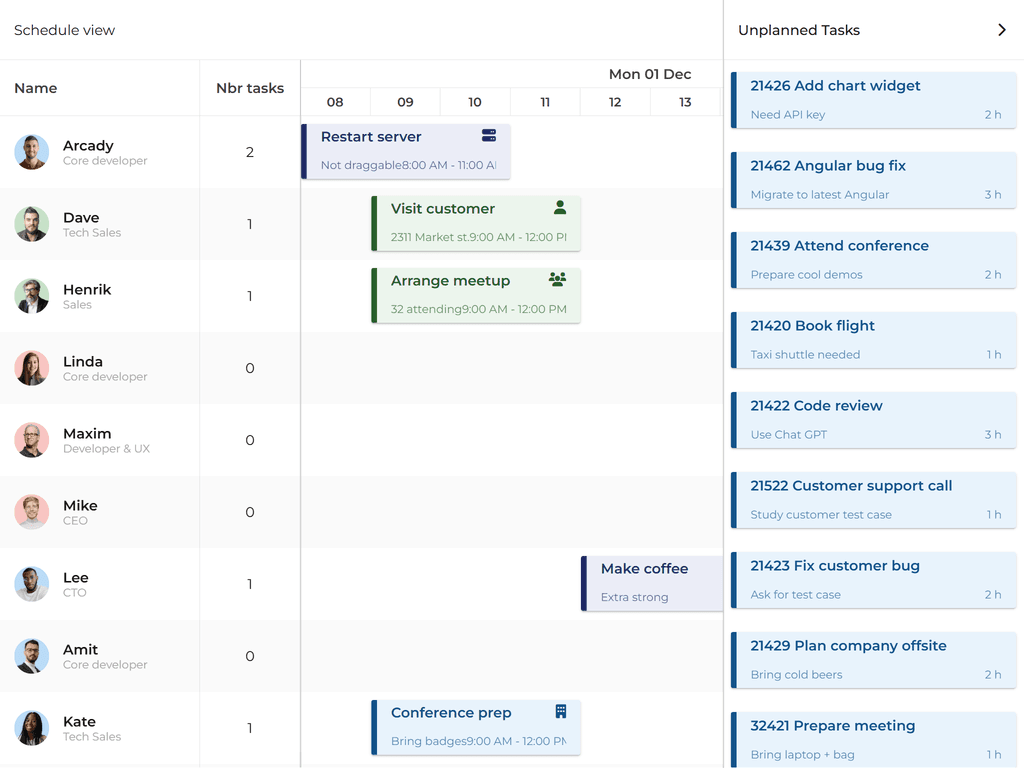The width and height of the screenshot is (1024, 768).
Task: Open the 21462 Angular bug fix task
Action: point(875,180)
